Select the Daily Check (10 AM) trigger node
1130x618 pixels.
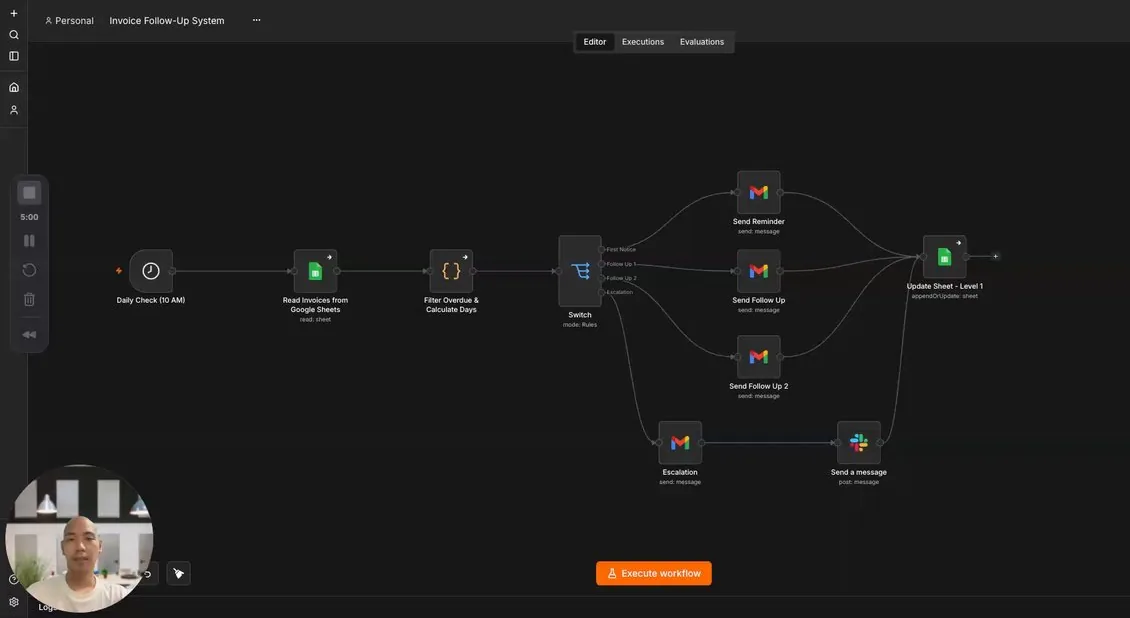click(151, 271)
